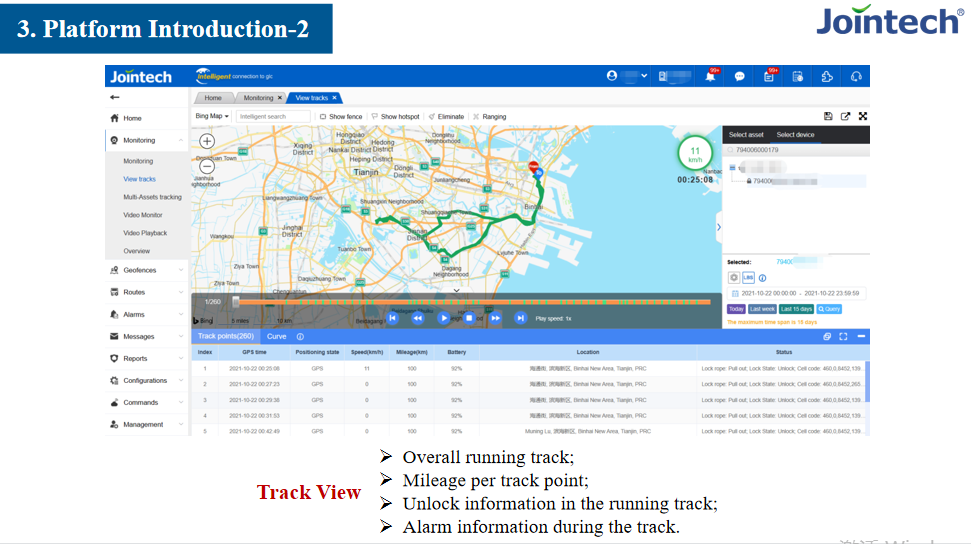Viewport: 971px width, 544px height.
Task: Expand the Alarms sidebar menu
Action: pos(147,314)
